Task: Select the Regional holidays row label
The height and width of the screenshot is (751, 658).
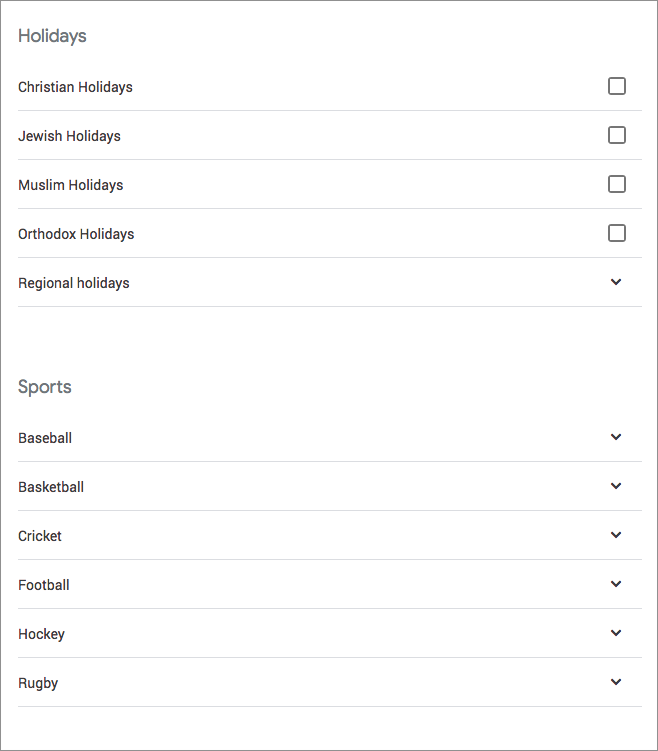Action: tap(74, 283)
